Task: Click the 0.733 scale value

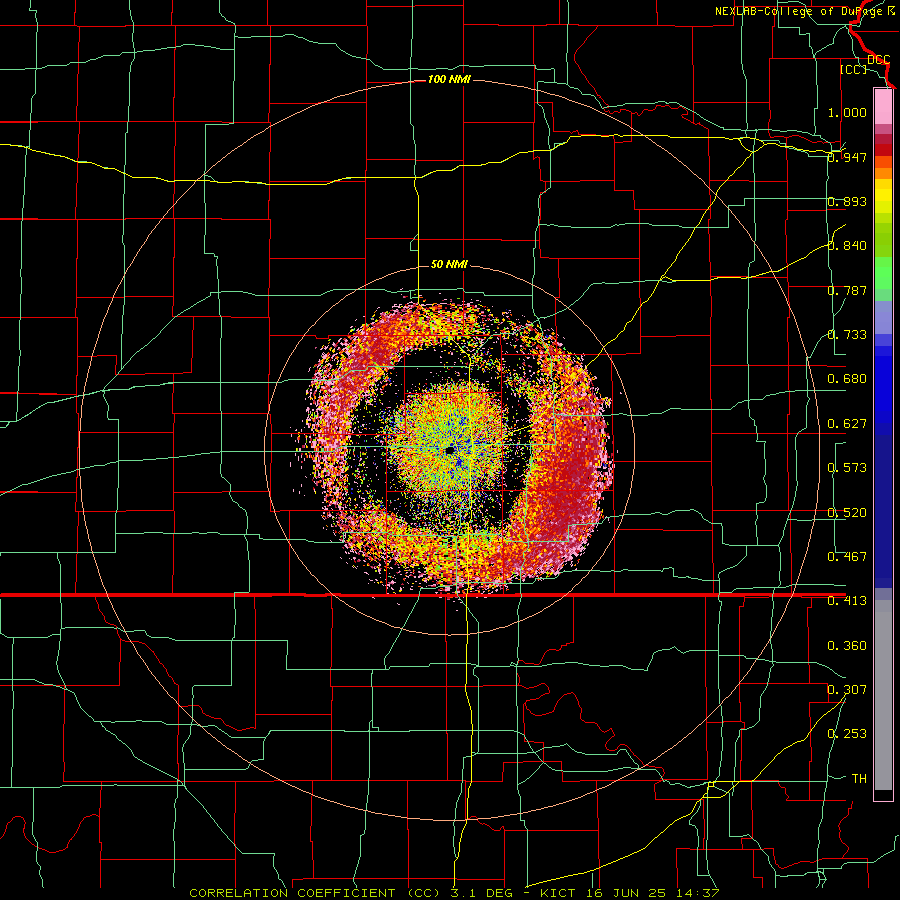Action: point(847,335)
